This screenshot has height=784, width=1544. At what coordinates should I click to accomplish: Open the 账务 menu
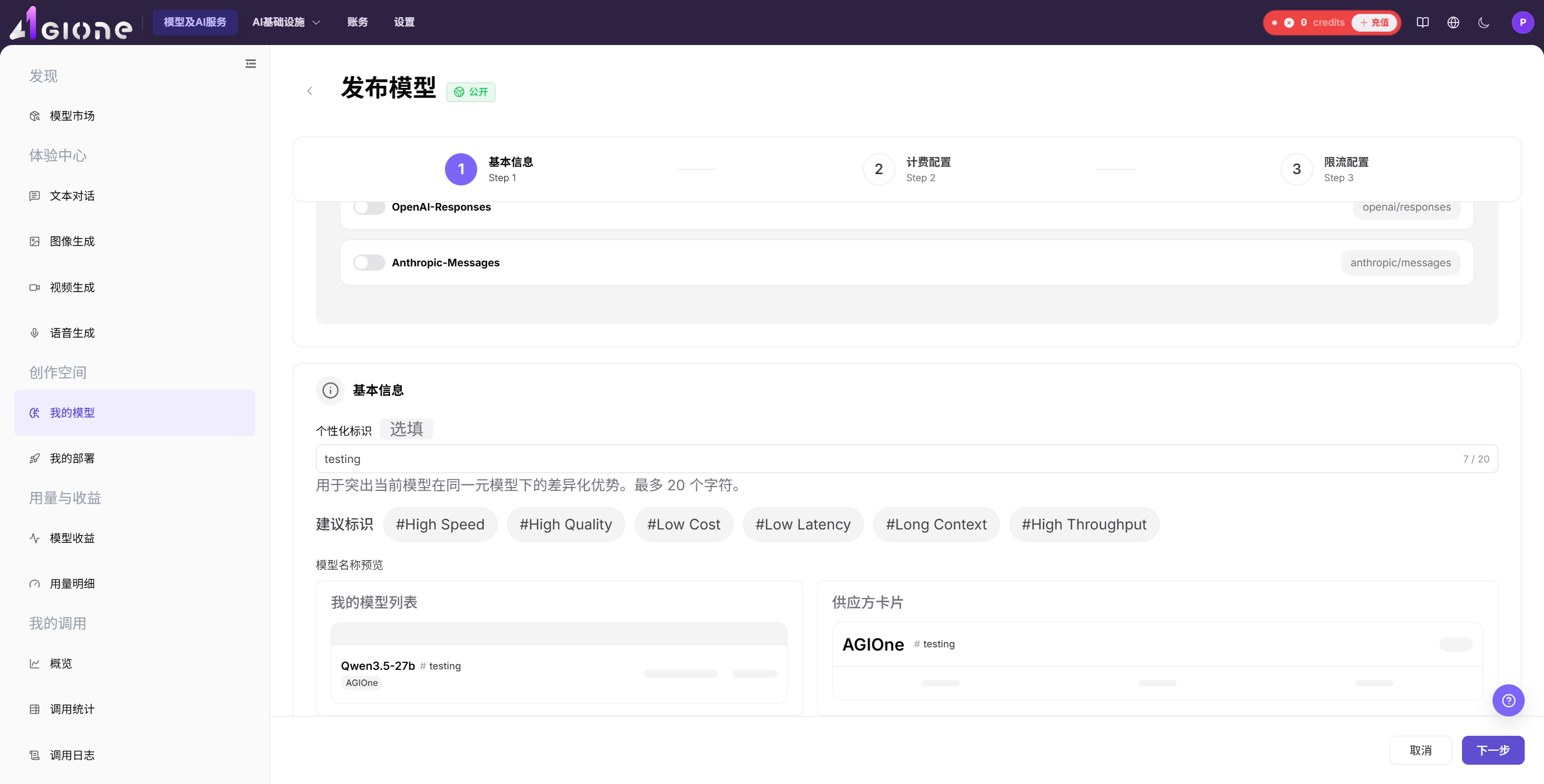(357, 22)
